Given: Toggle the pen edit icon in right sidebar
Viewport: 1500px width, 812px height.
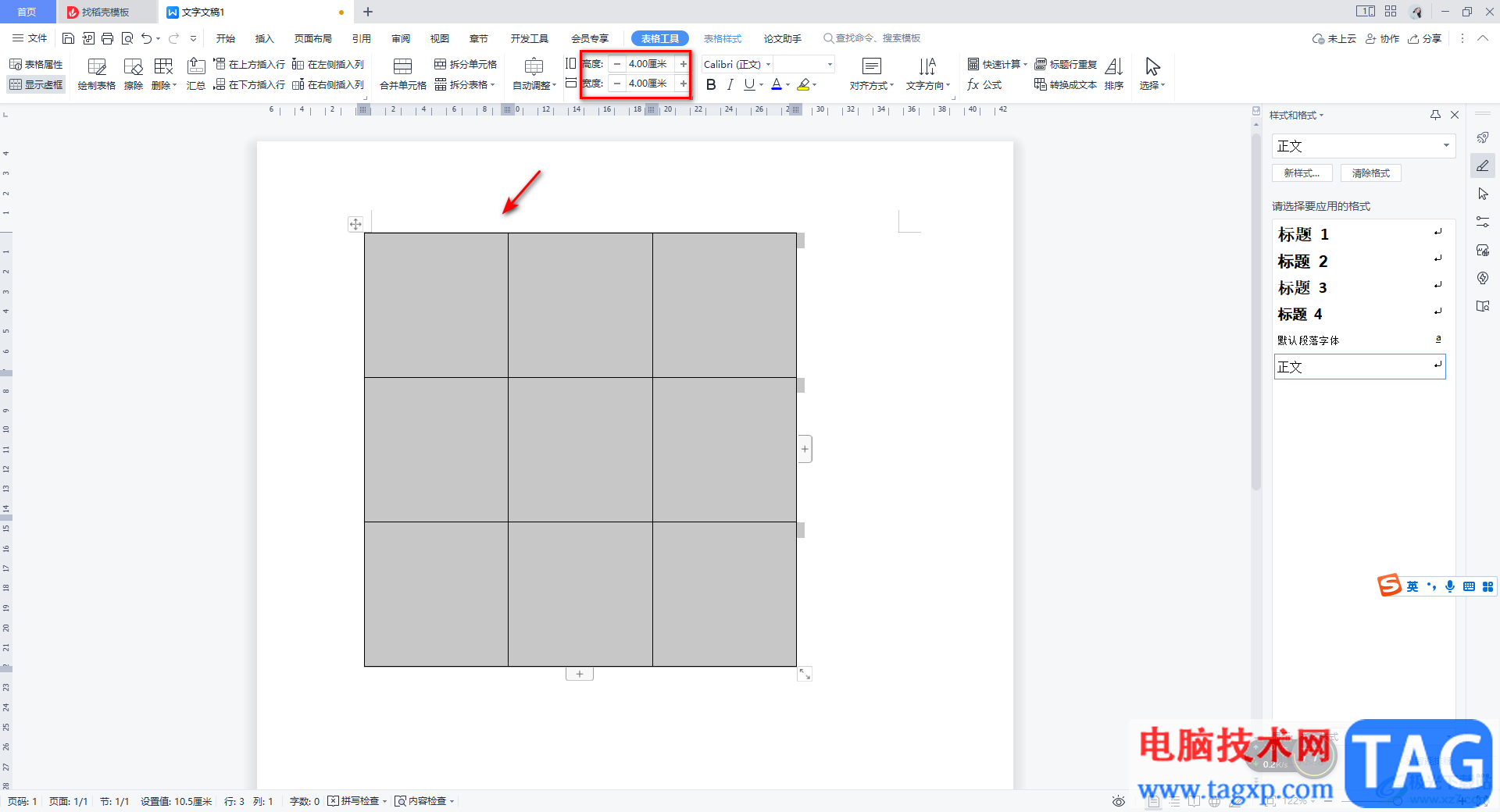Looking at the screenshot, I should pyautogui.click(x=1483, y=166).
